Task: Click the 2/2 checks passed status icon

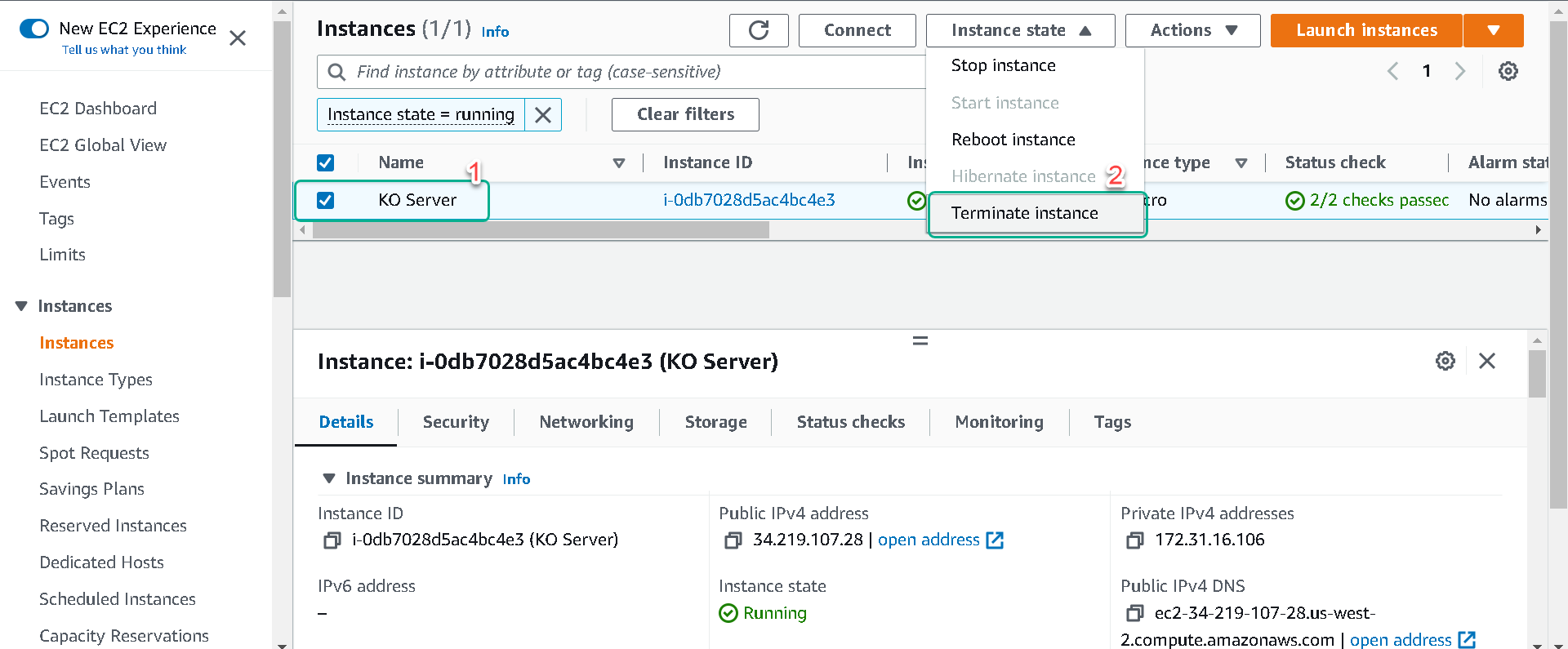Action: tap(1294, 201)
